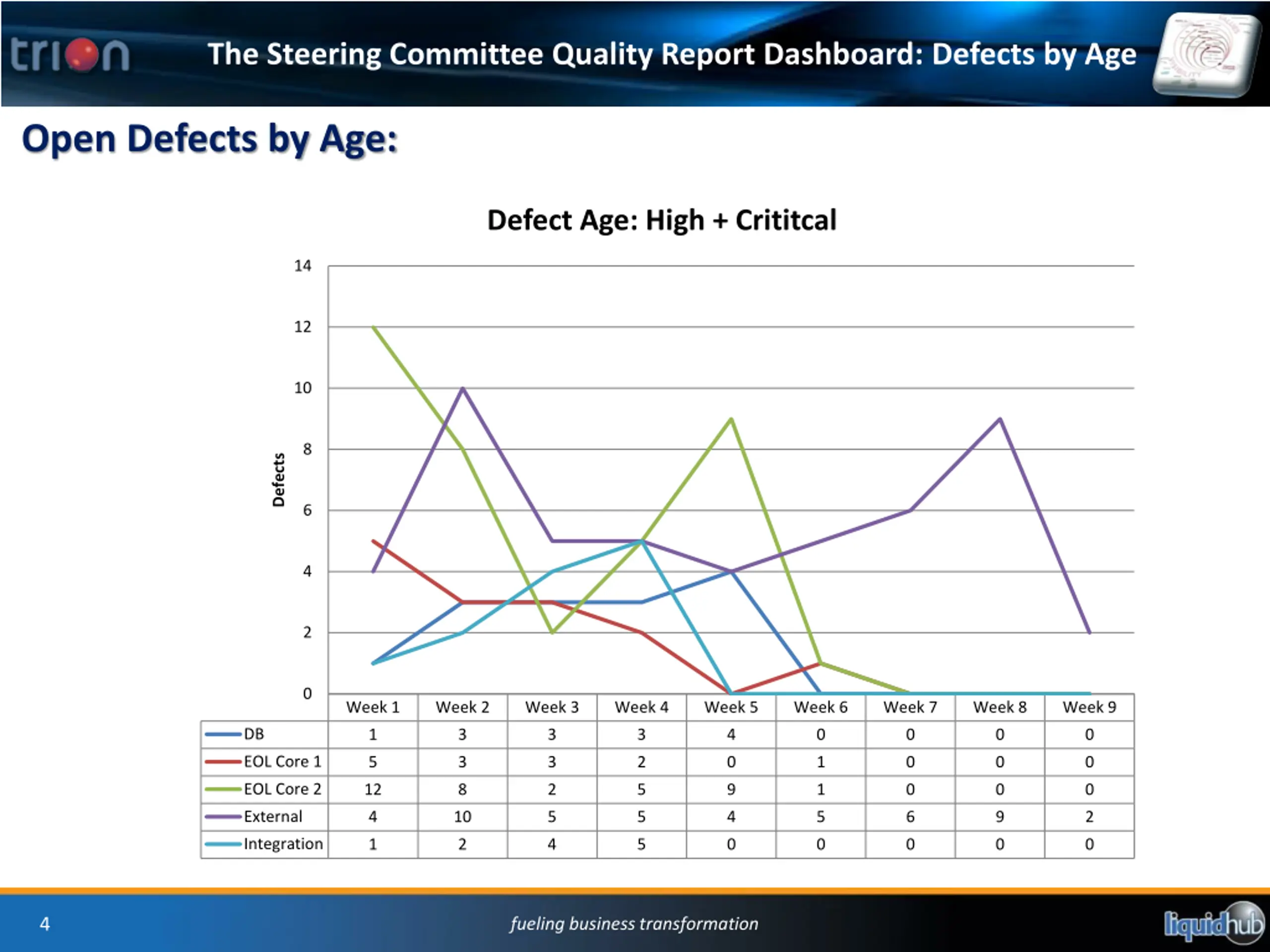Click the chart title Defect Age: High + Crititcal
The height and width of the screenshot is (952, 1270).
(661, 220)
